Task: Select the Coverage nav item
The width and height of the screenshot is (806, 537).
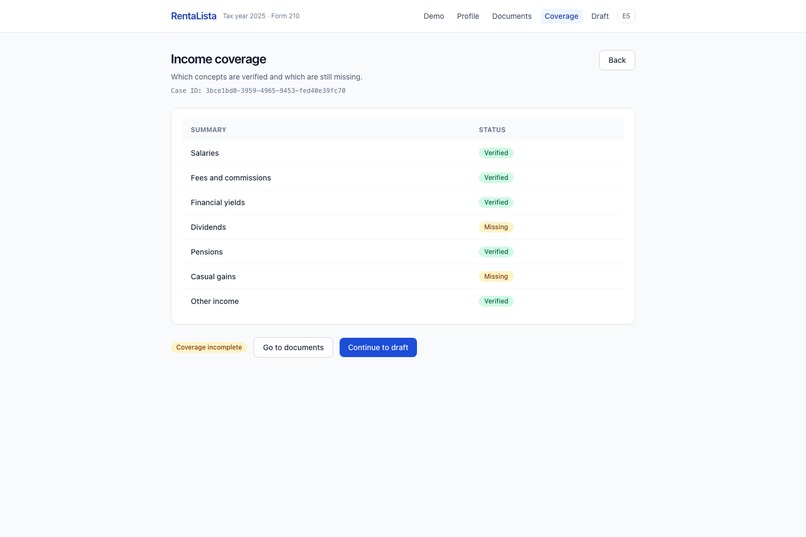Action: click(561, 16)
